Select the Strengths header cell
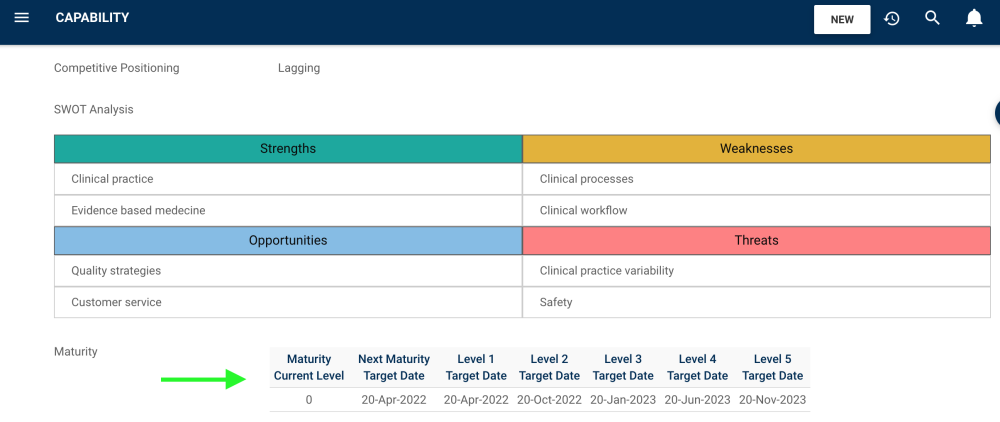Screen dimensions: 1000x422 pos(288,149)
